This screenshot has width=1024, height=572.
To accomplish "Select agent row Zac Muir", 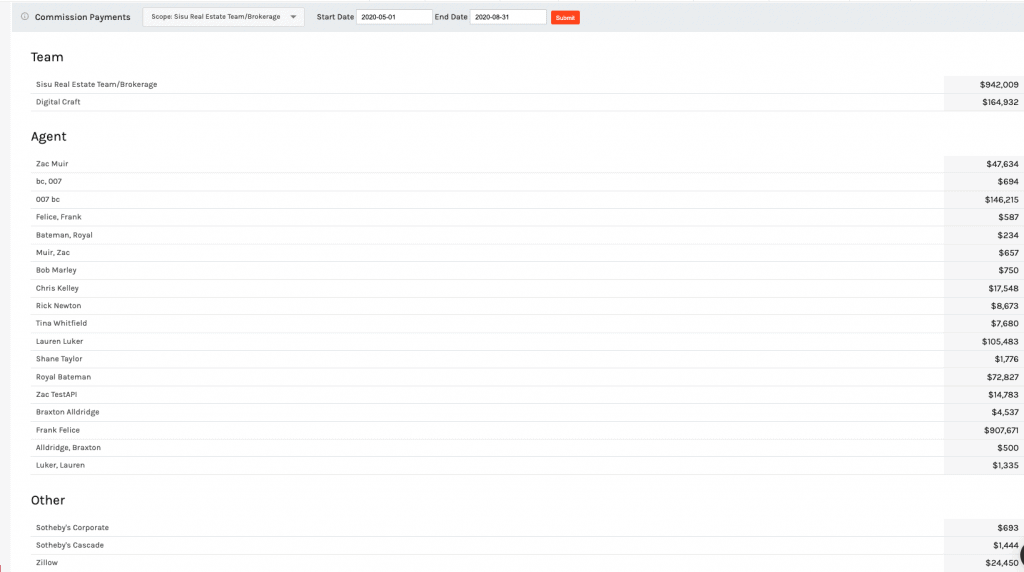I will tap(527, 164).
